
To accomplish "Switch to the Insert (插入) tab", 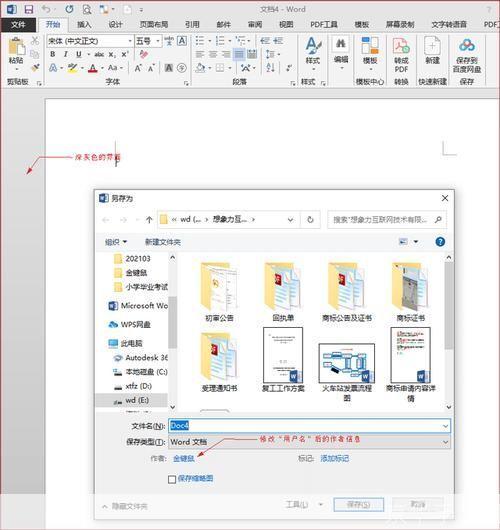I will [84, 25].
